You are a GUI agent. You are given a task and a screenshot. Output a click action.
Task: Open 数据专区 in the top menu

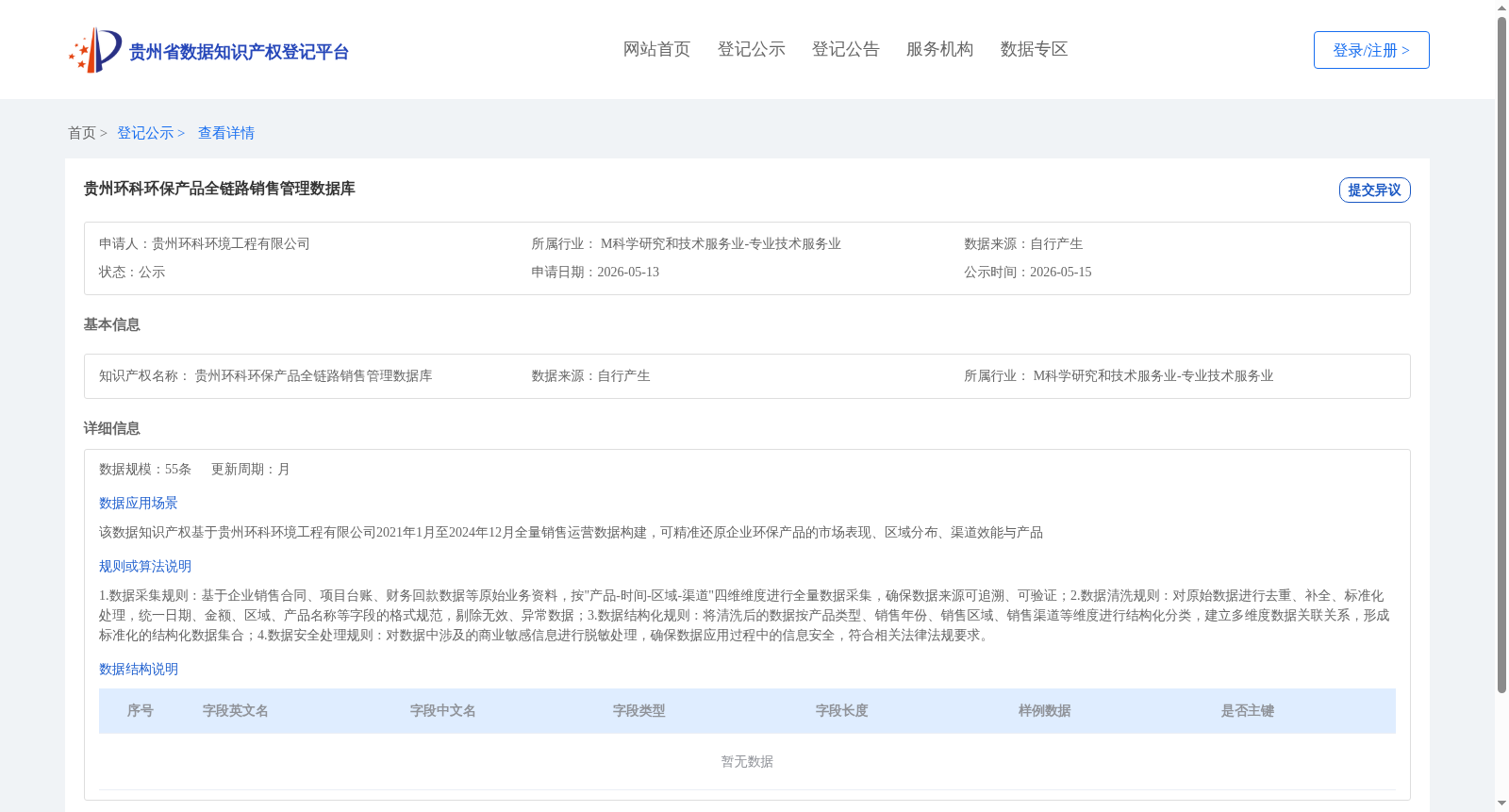[x=1034, y=49]
